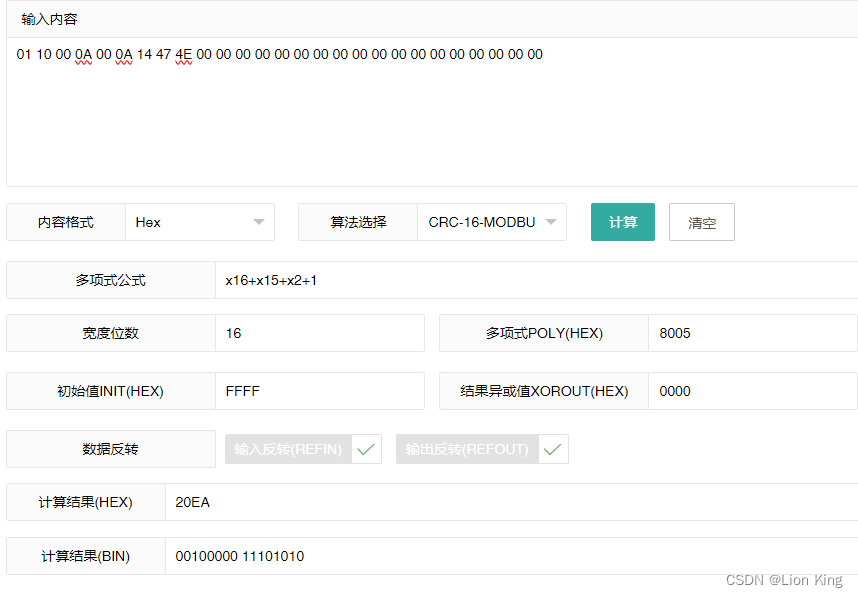Image resolution: width=858 pixels, height=597 pixels.
Task: Disable the 输出反转(REFOUT) output reflection checkbox
Action: coord(553,449)
